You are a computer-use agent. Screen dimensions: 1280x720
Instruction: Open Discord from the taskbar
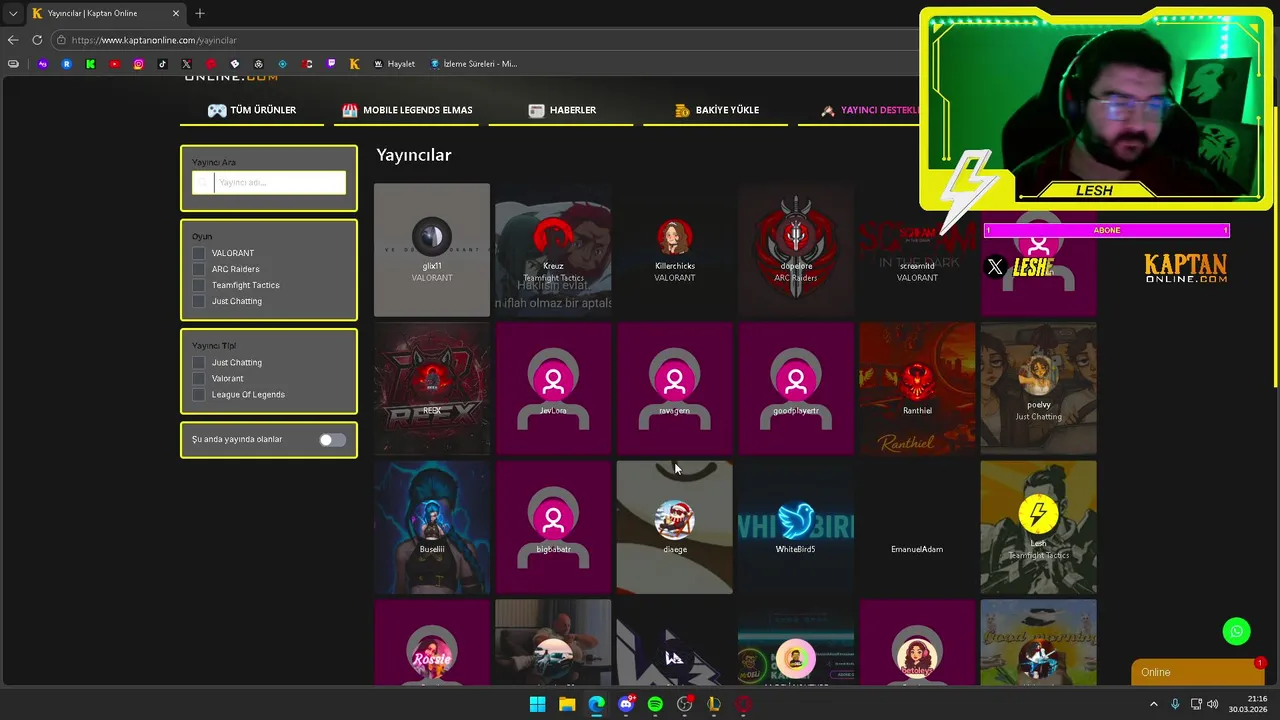coord(626,704)
